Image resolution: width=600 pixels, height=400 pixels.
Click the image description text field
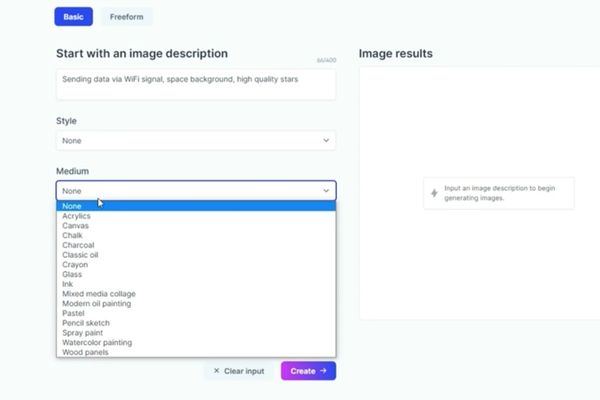coord(196,84)
